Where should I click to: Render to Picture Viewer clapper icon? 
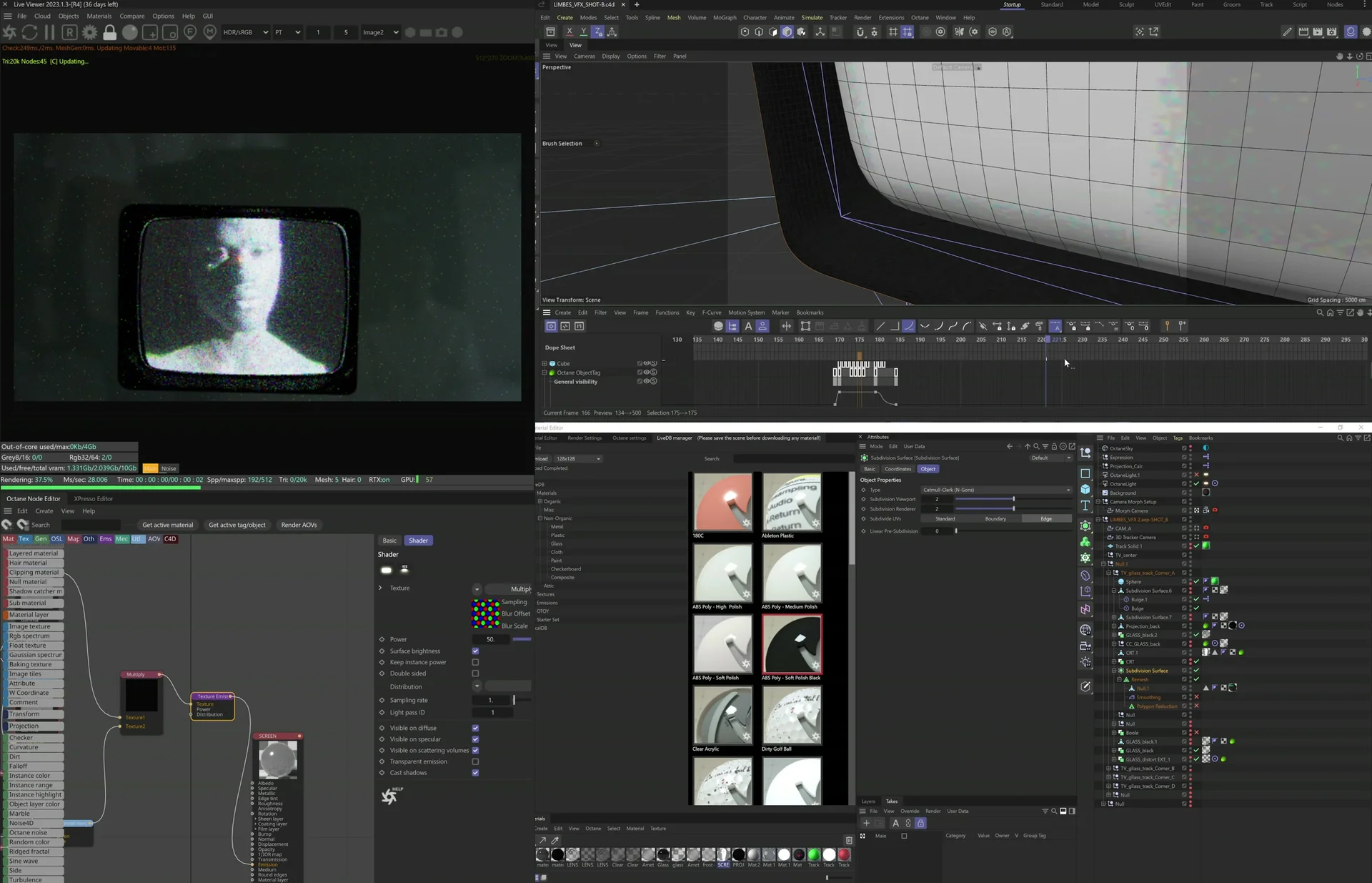pyautogui.click(x=1318, y=31)
